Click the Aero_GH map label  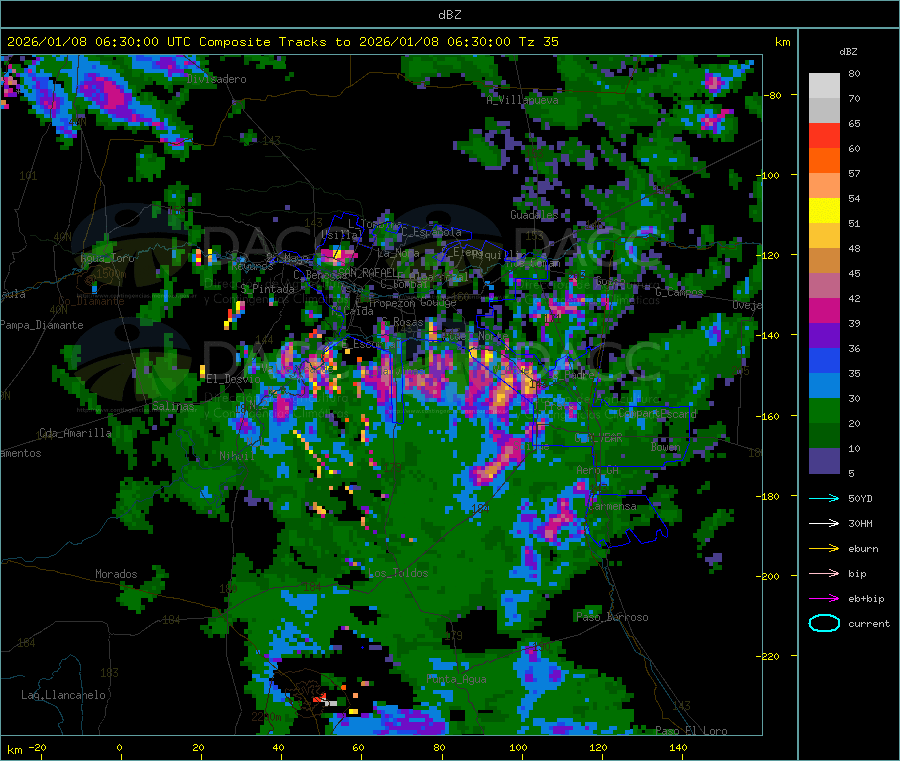[x=598, y=470]
